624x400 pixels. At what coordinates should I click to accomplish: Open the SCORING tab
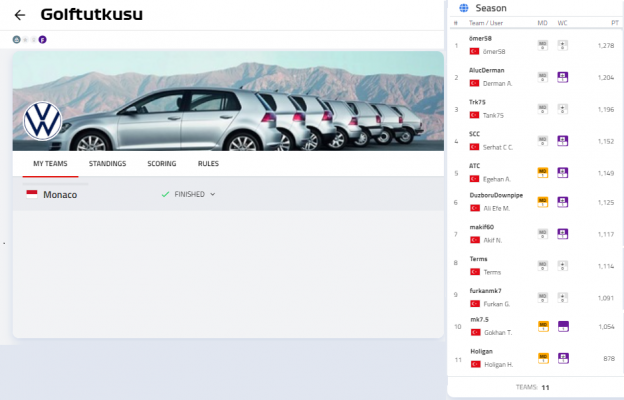tap(162, 164)
